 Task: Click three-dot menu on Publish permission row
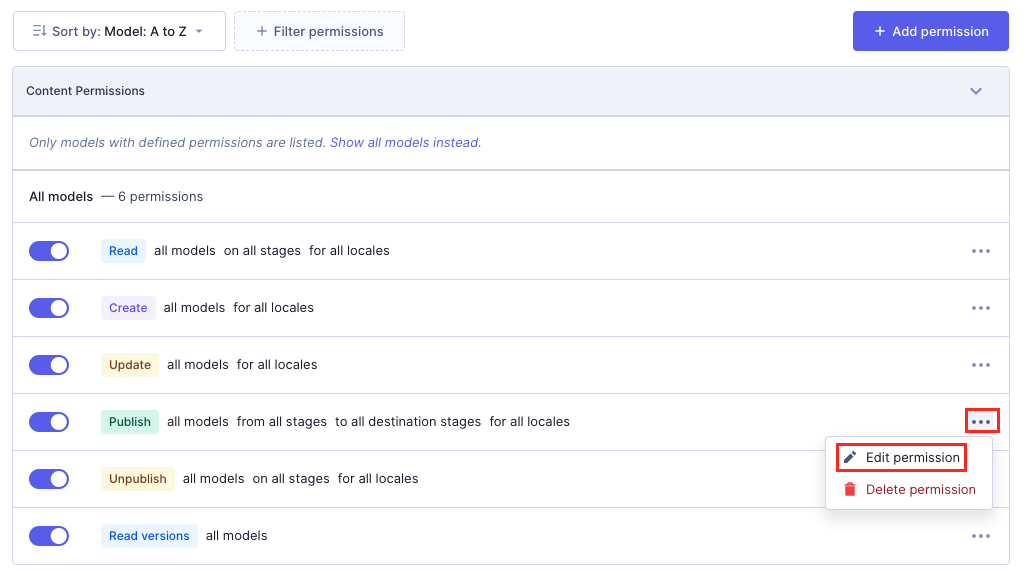click(981, 422)
